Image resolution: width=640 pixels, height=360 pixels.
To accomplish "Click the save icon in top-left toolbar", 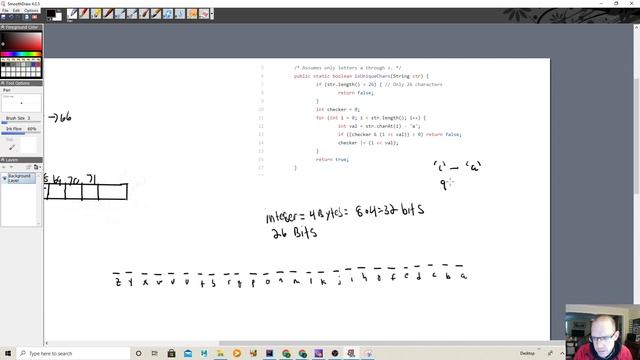I will (x=3, y=17).
